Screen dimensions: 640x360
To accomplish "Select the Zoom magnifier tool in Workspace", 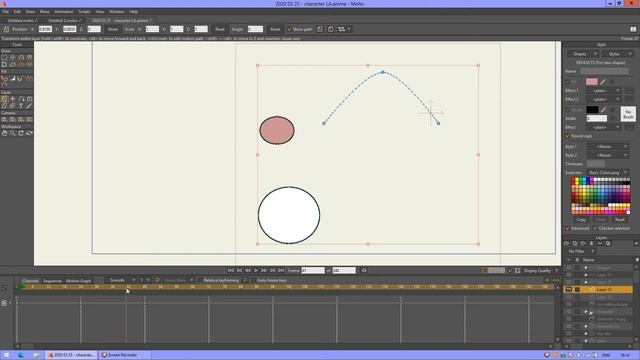I will click(13, 133).
